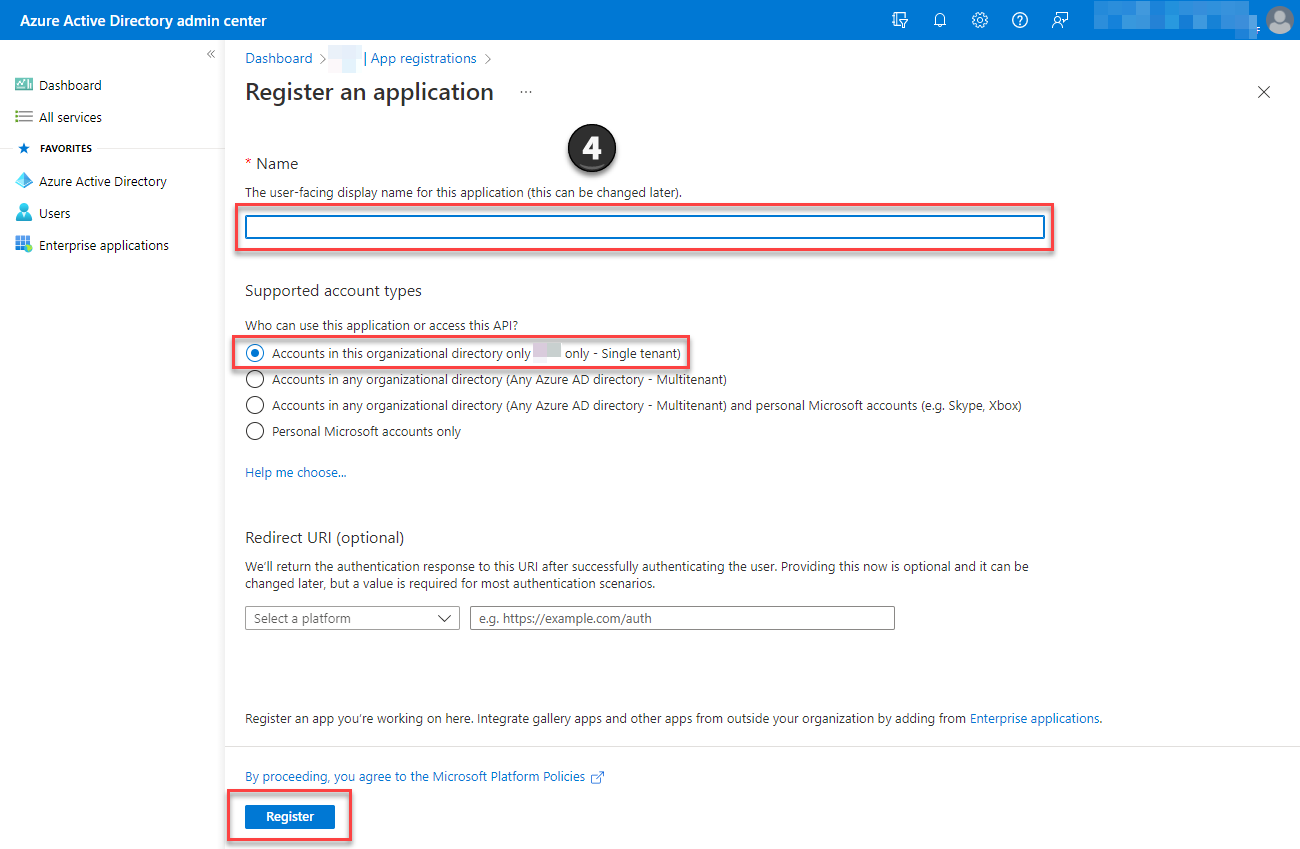Viewport: 1300px width, 849px height.
Task: Click the Dashboard icon in sidebar
Action: coord(24,85)
